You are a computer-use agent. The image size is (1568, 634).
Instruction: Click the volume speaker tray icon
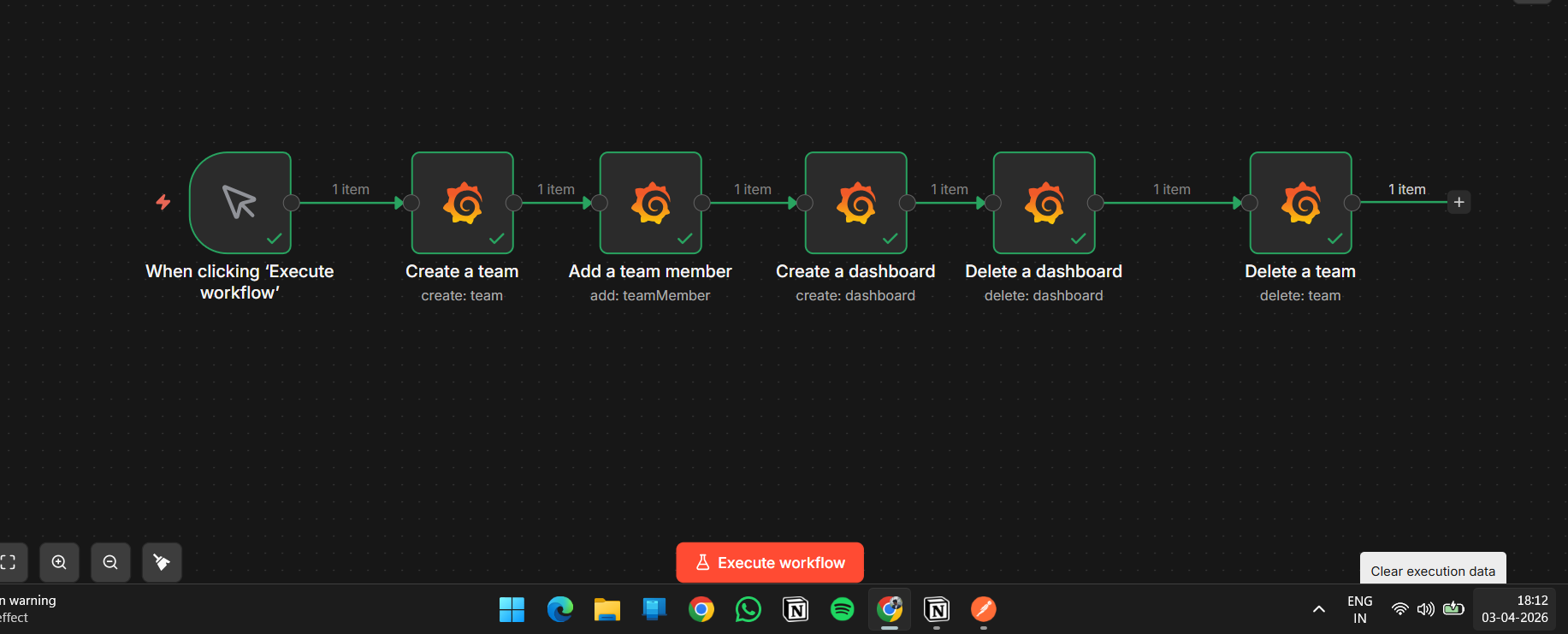coord(1425,609)
